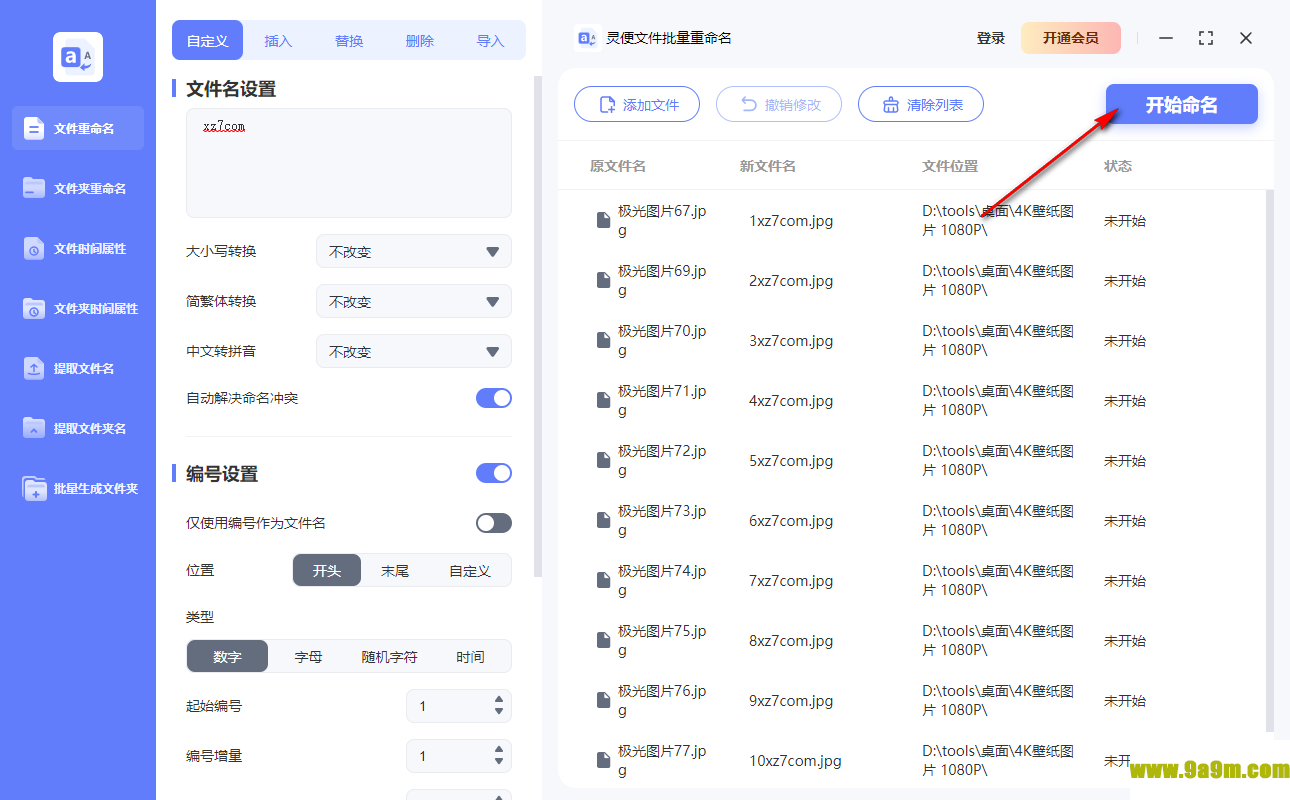Click the app logo icon in sidebar
This screenshot has width=1290, height=800.
click(x=78, y=57)
